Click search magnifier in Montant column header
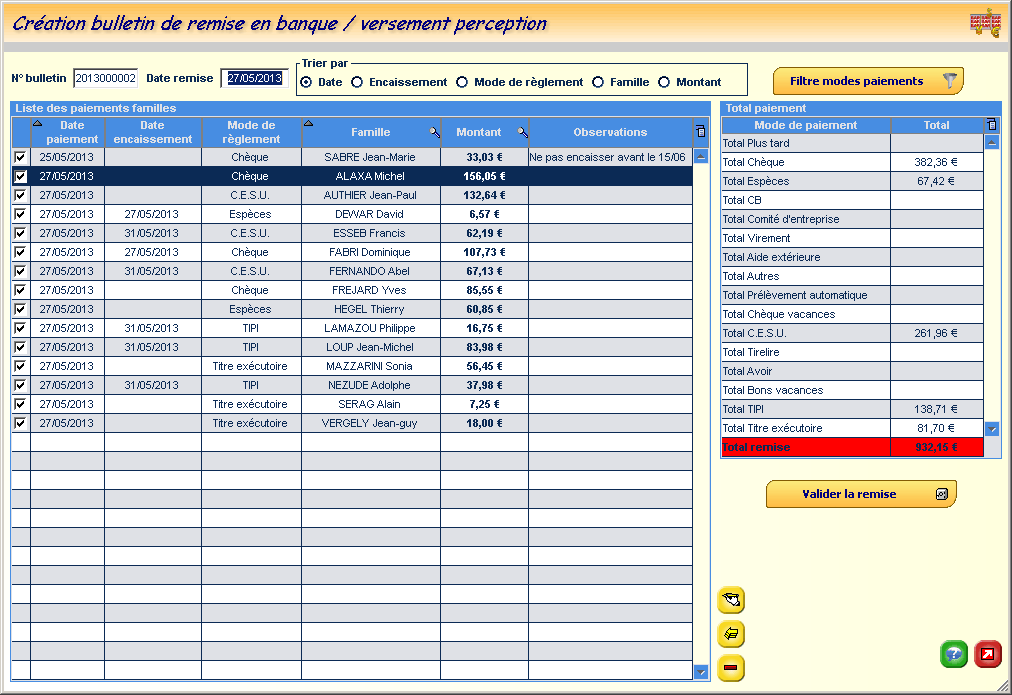This screenshot has width=1012, height=695. [522, 132]
